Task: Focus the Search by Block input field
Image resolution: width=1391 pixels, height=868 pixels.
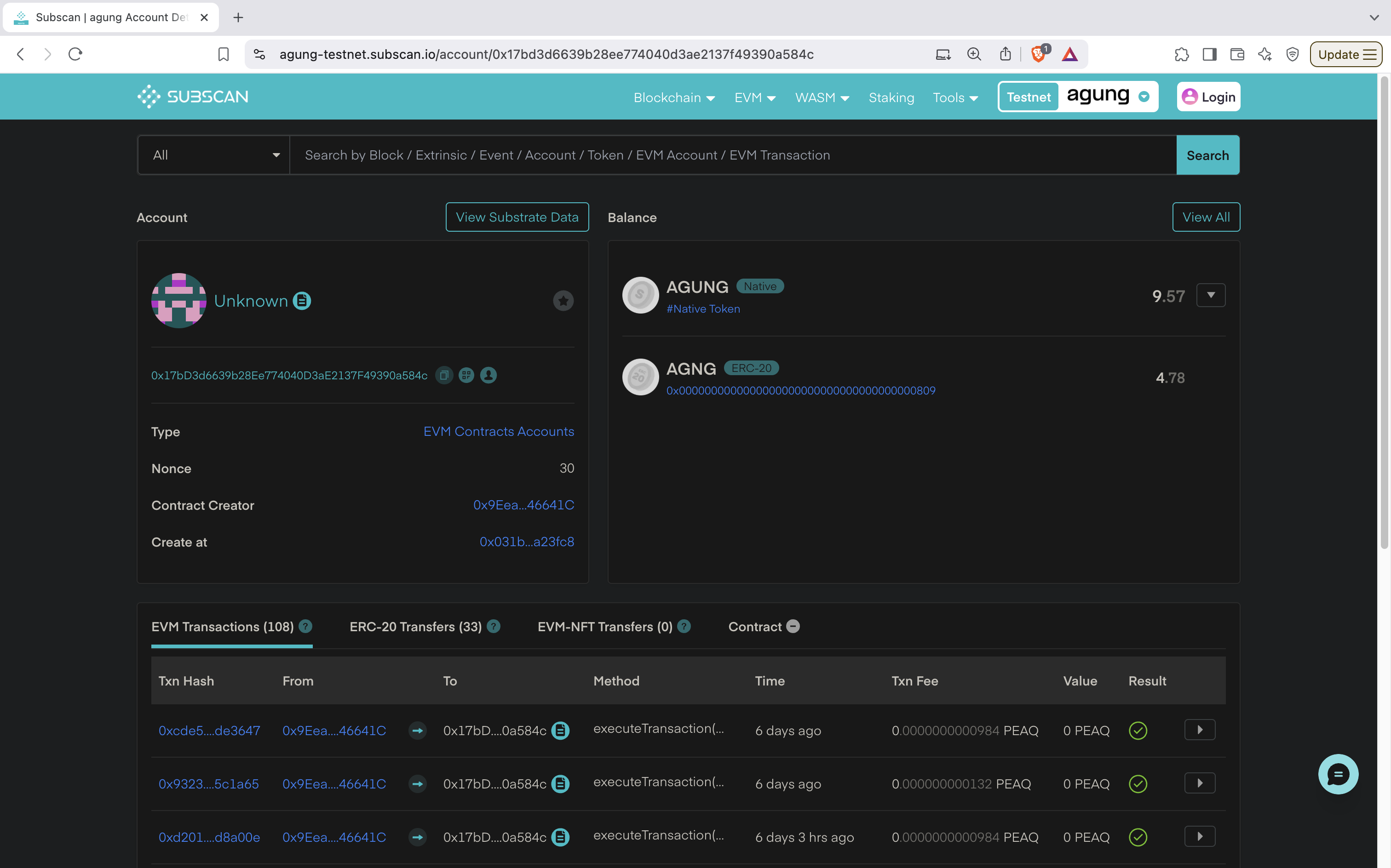Action: pos(732,155)
